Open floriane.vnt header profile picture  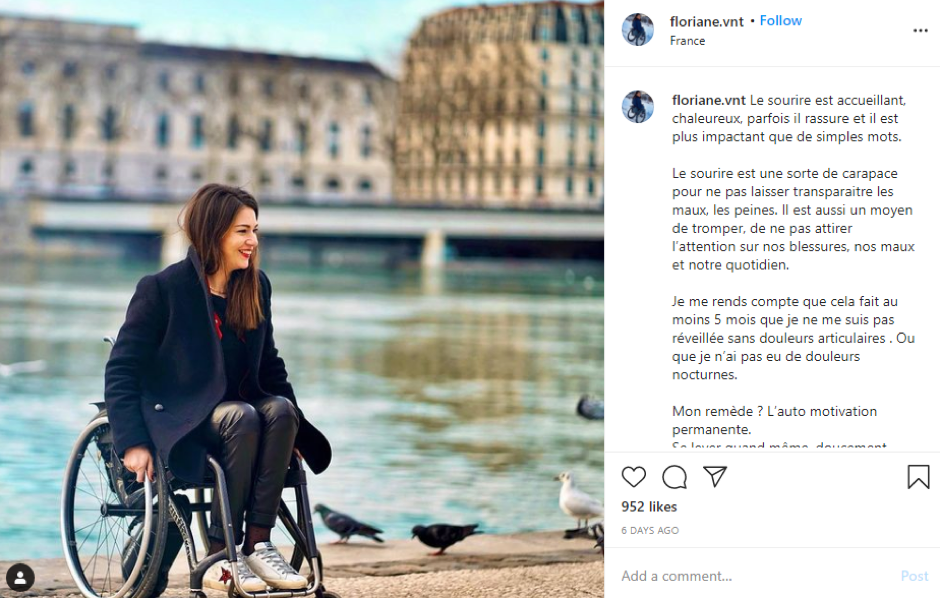637,29
